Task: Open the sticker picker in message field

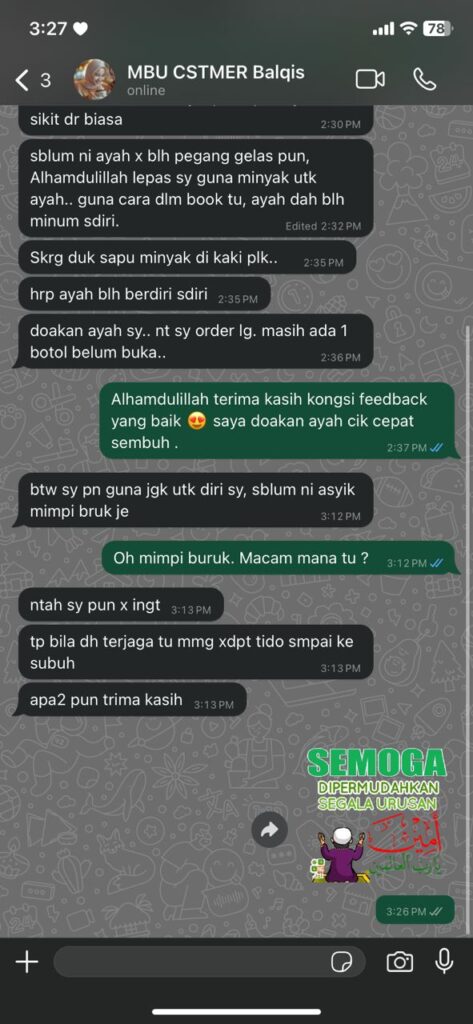Action: click(341, 961)
